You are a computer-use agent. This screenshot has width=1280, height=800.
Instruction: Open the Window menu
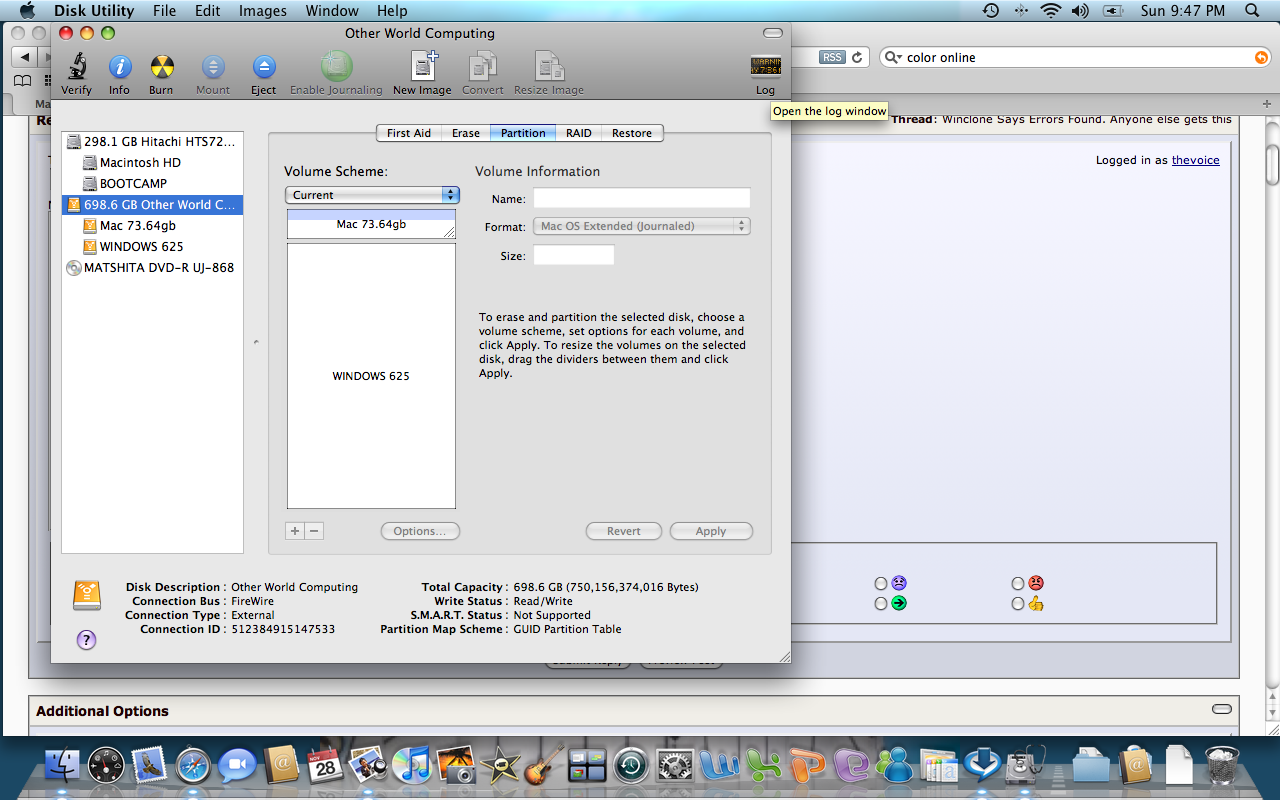(x=332, y=11)
